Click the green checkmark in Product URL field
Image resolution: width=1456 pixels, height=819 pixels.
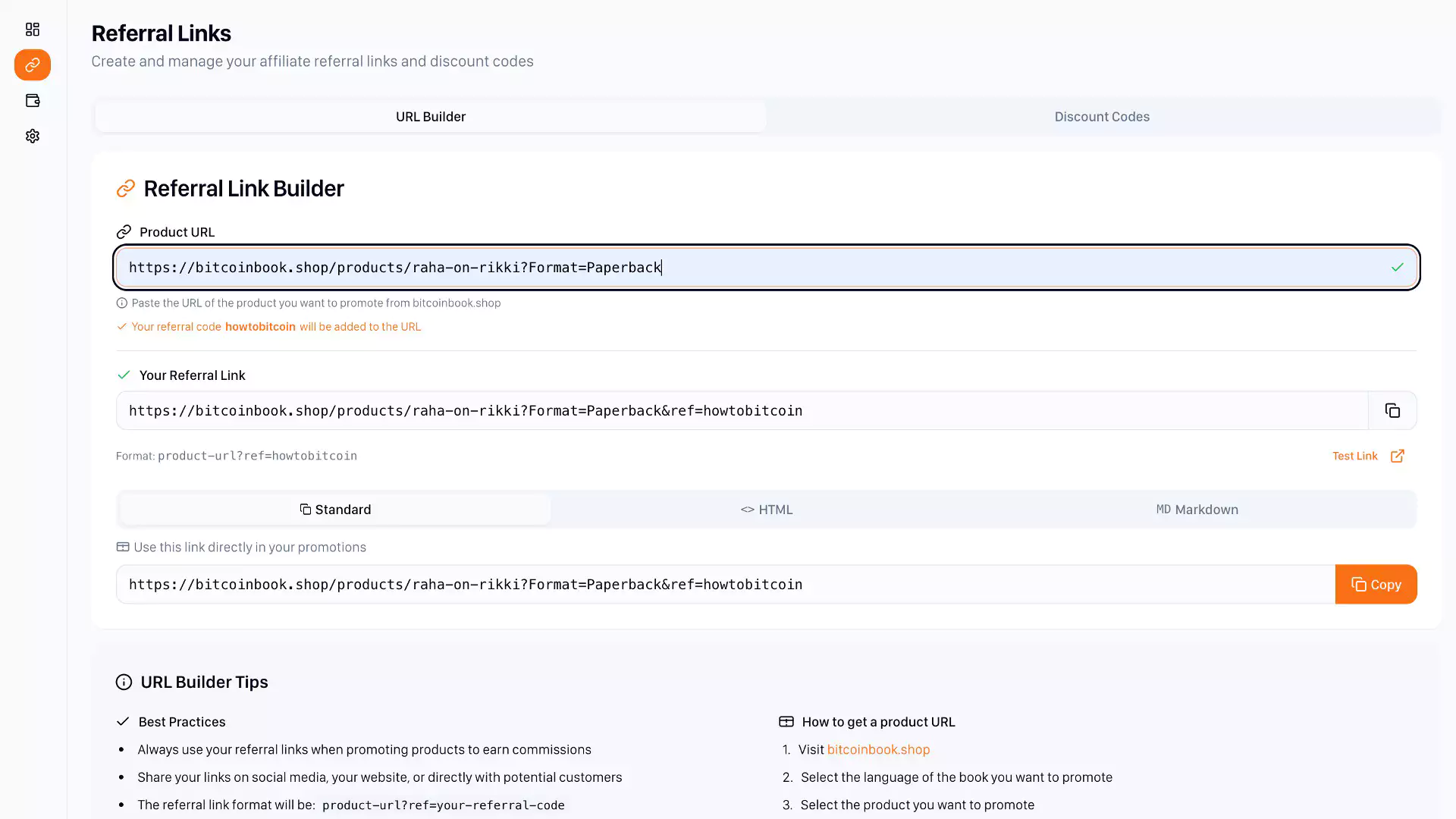pyautogui.click(x=1397, y=268)
